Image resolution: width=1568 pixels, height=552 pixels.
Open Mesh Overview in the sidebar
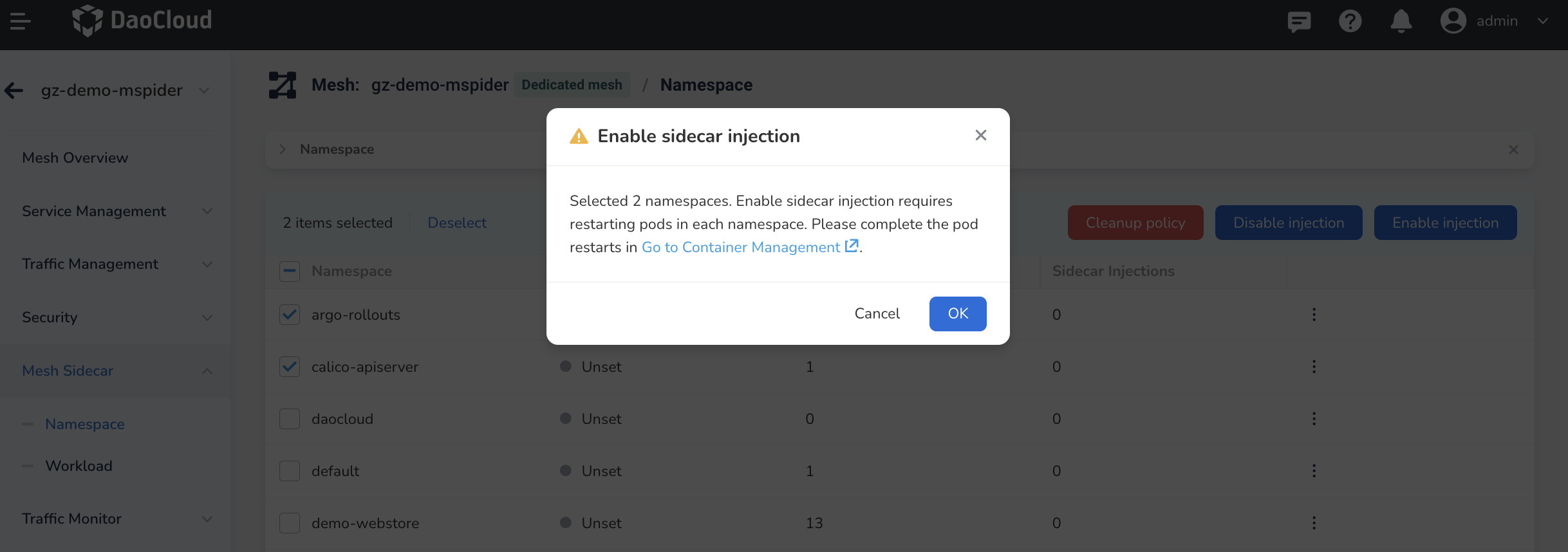tap(75, 157)
